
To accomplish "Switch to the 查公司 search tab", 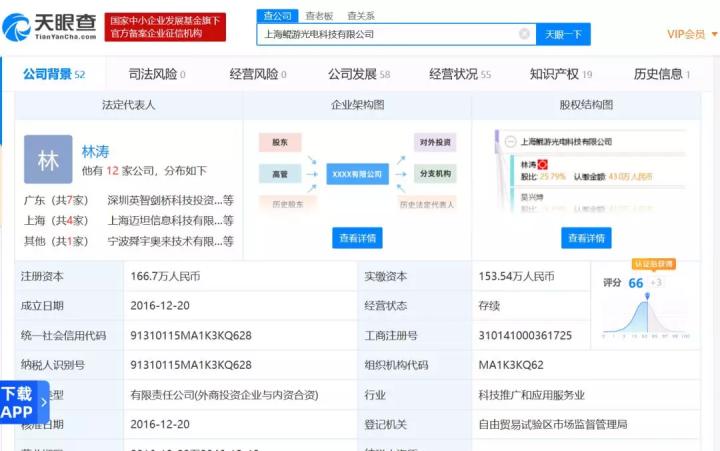I will click(x=277, y=16).
